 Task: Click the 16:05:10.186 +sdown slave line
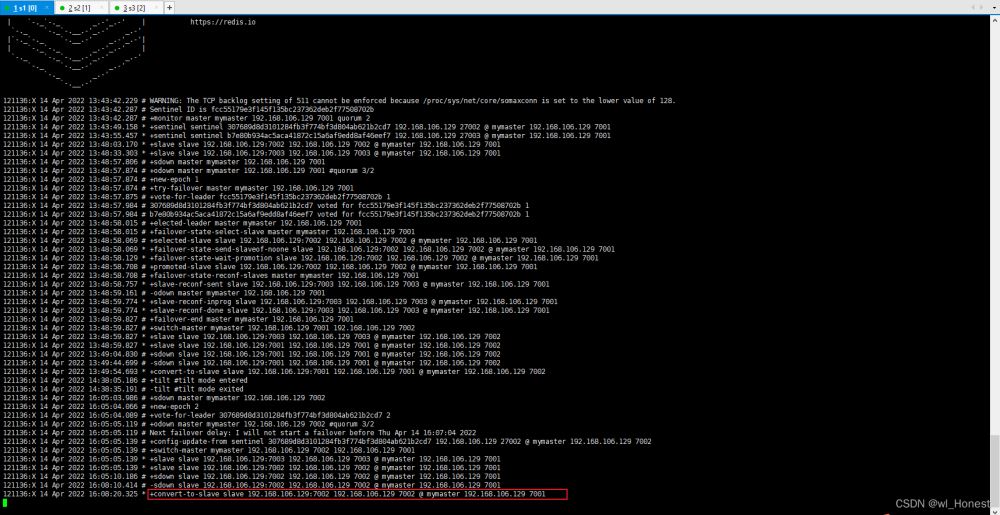coord(252,475)
